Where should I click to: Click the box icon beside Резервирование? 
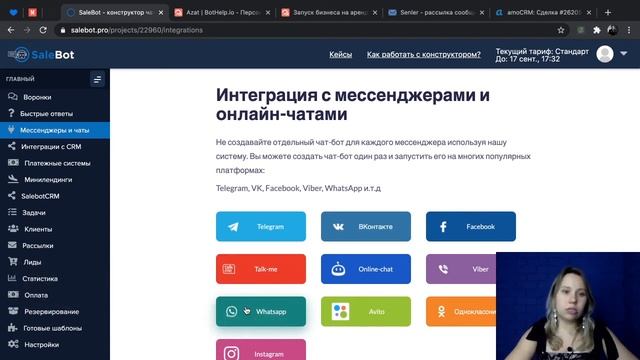coord(13,311)
